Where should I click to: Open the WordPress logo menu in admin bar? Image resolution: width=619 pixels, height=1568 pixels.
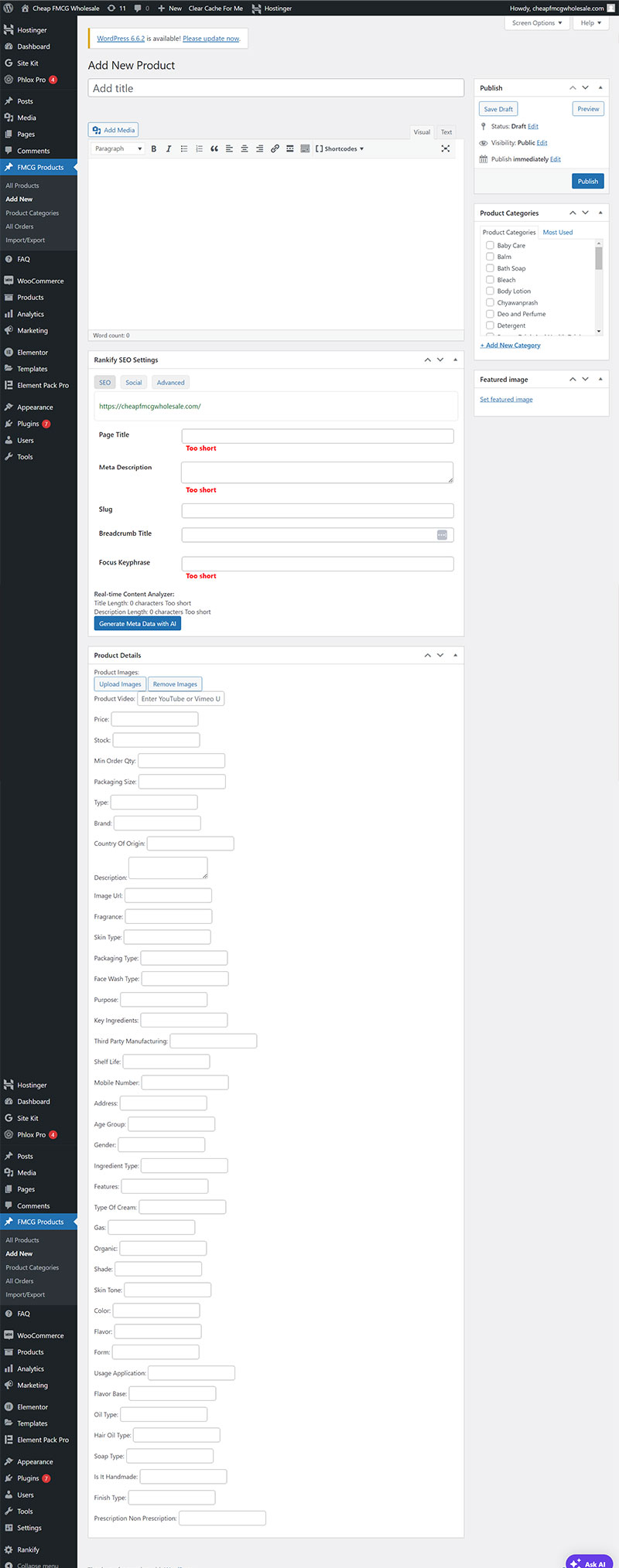(9, 8)
